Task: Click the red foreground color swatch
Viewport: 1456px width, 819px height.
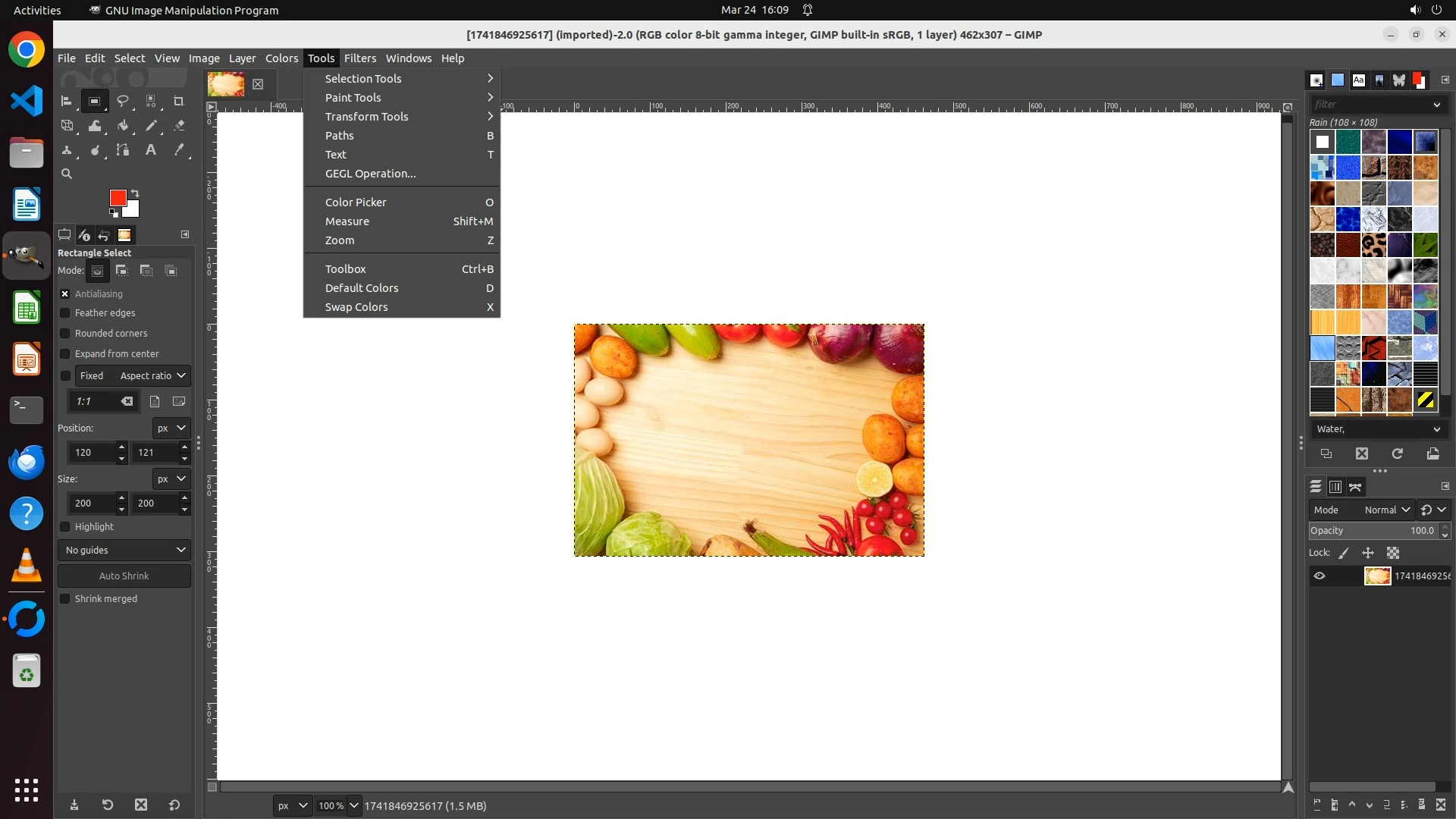Action: pos(118,198)
